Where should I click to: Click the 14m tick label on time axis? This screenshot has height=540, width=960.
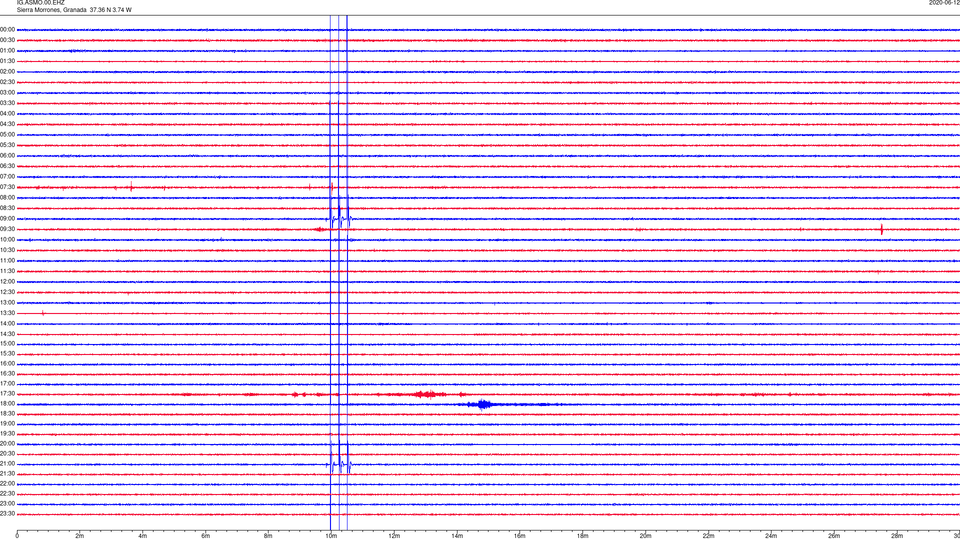(x=457, y=536)
